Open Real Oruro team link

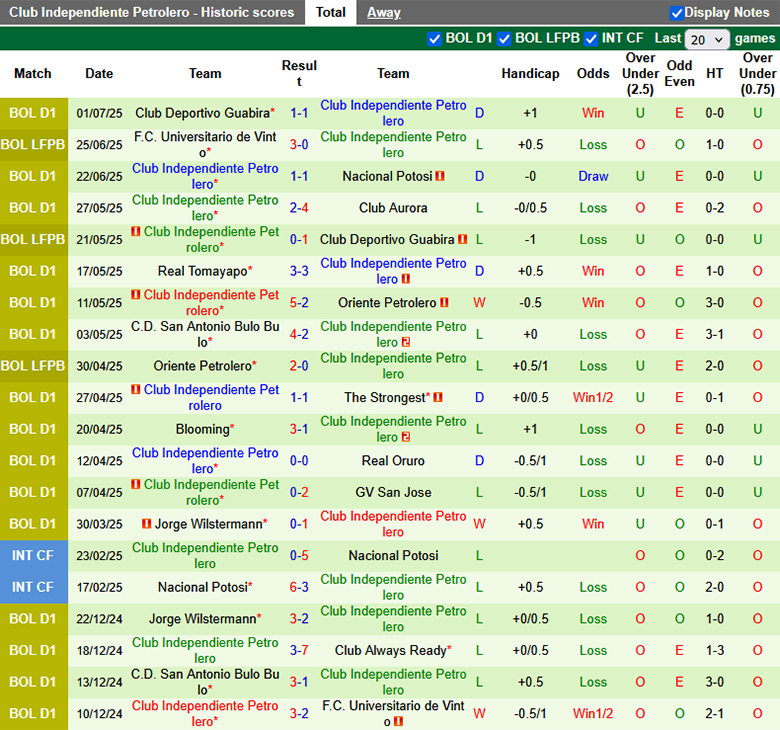393,461
